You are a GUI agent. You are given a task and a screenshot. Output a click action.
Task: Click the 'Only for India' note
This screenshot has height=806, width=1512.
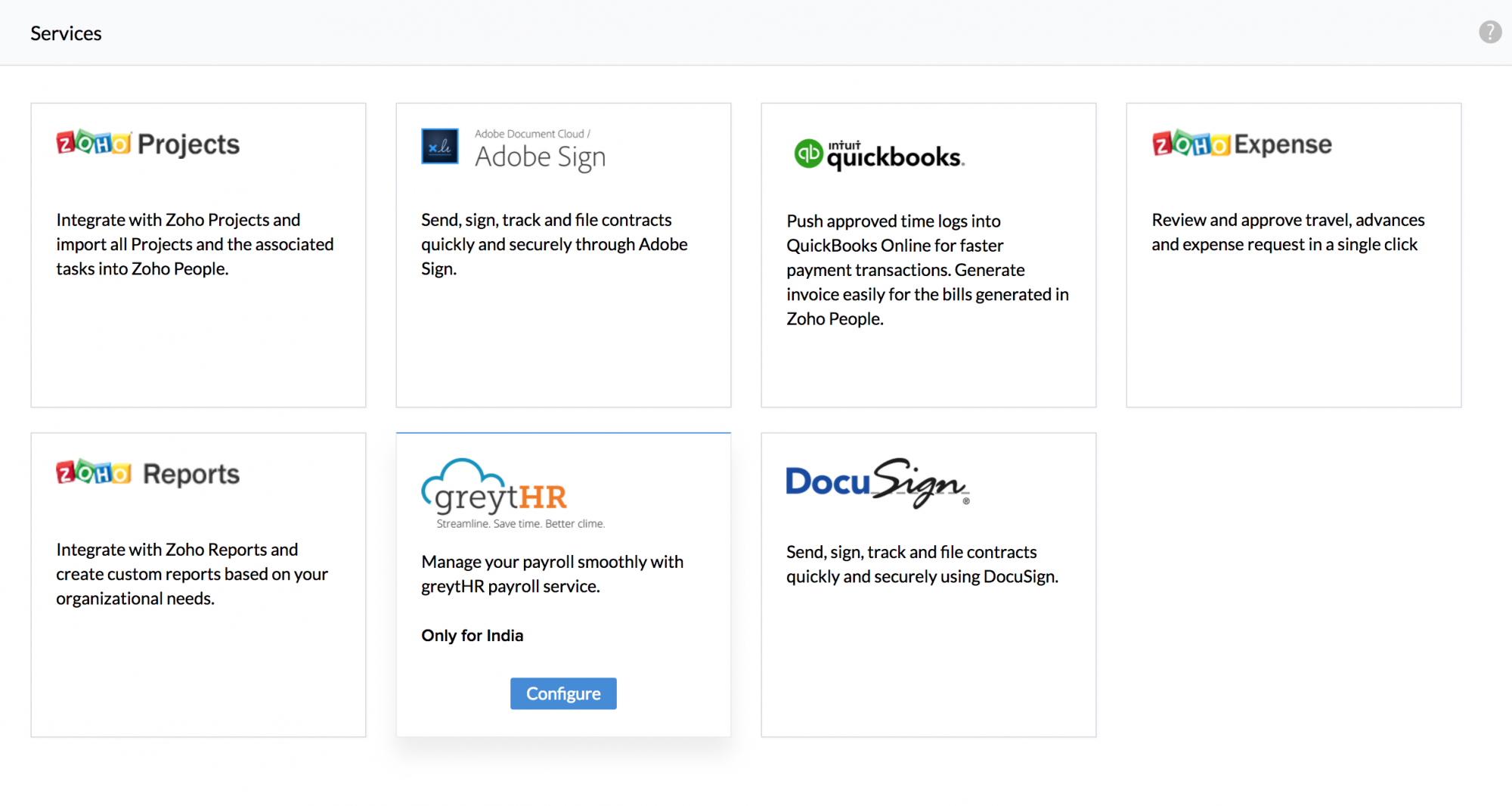point(472,635)
